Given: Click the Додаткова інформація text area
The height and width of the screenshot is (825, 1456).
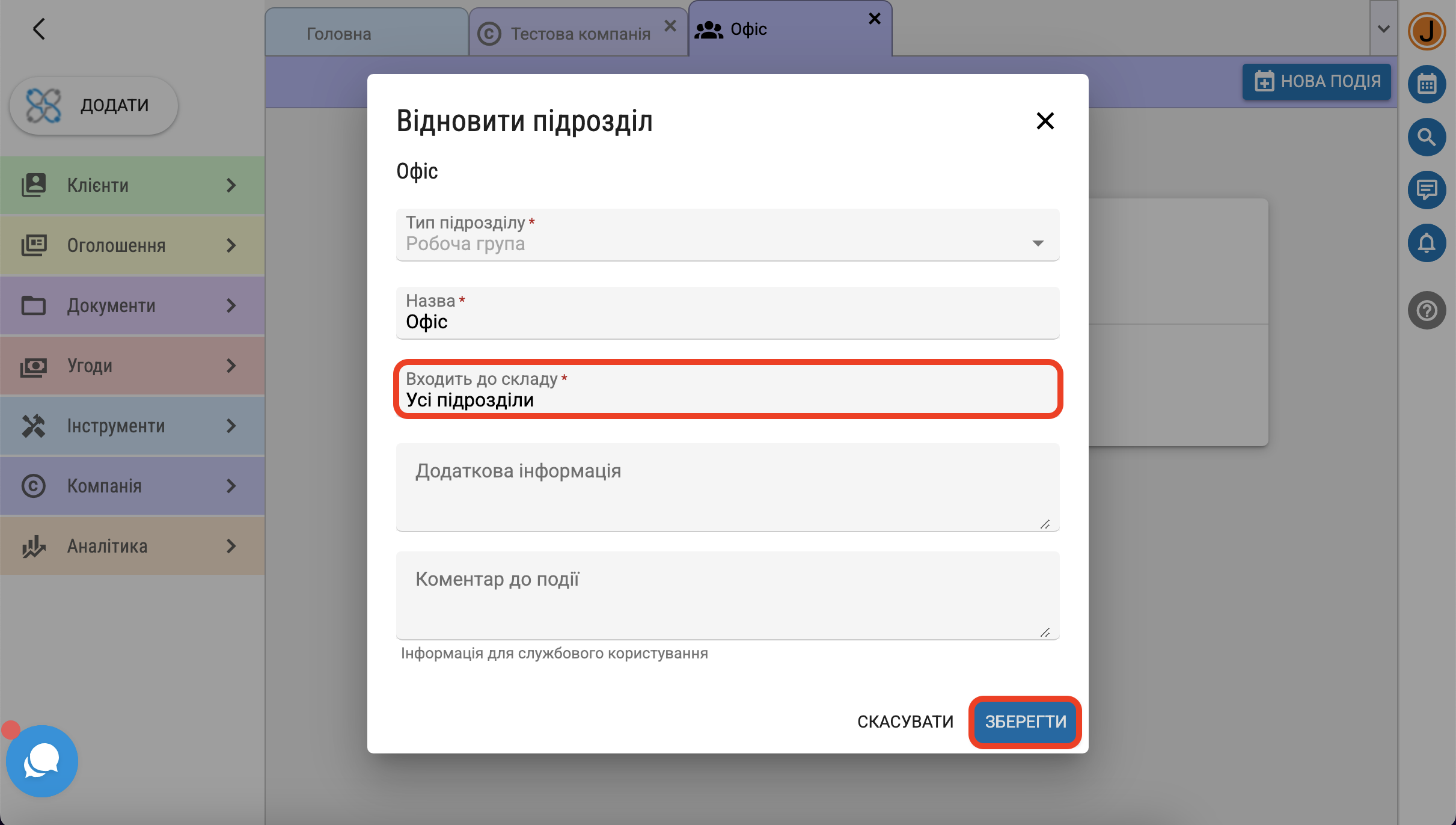Looking at the screenshot, I should coord(727,487).
